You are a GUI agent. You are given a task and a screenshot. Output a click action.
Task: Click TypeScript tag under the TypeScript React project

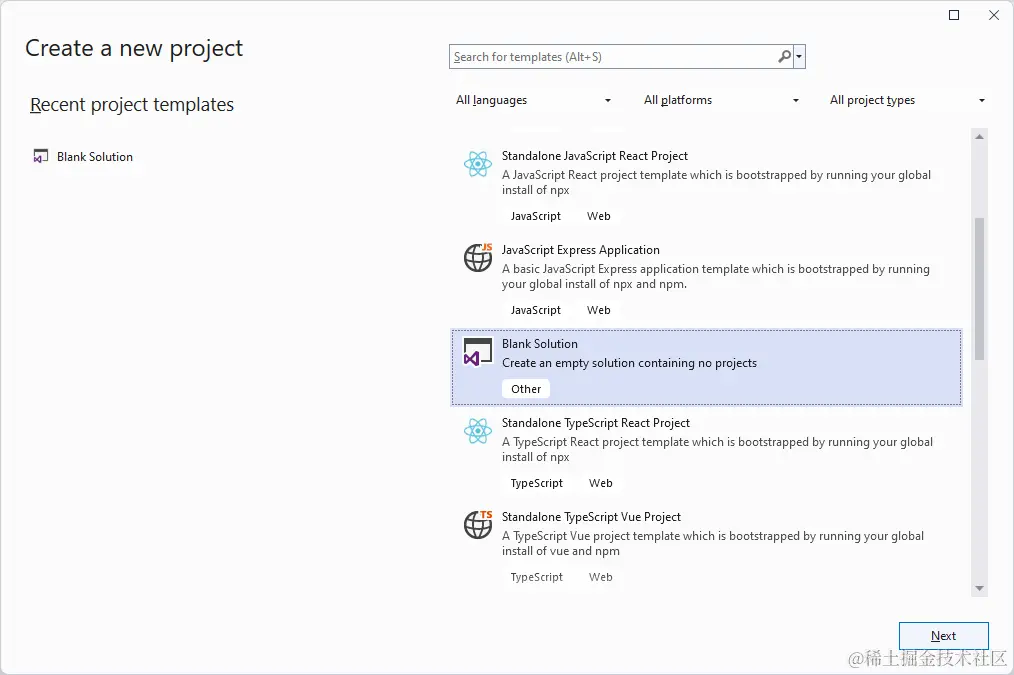pyautogui.click(x=537, y=483)
